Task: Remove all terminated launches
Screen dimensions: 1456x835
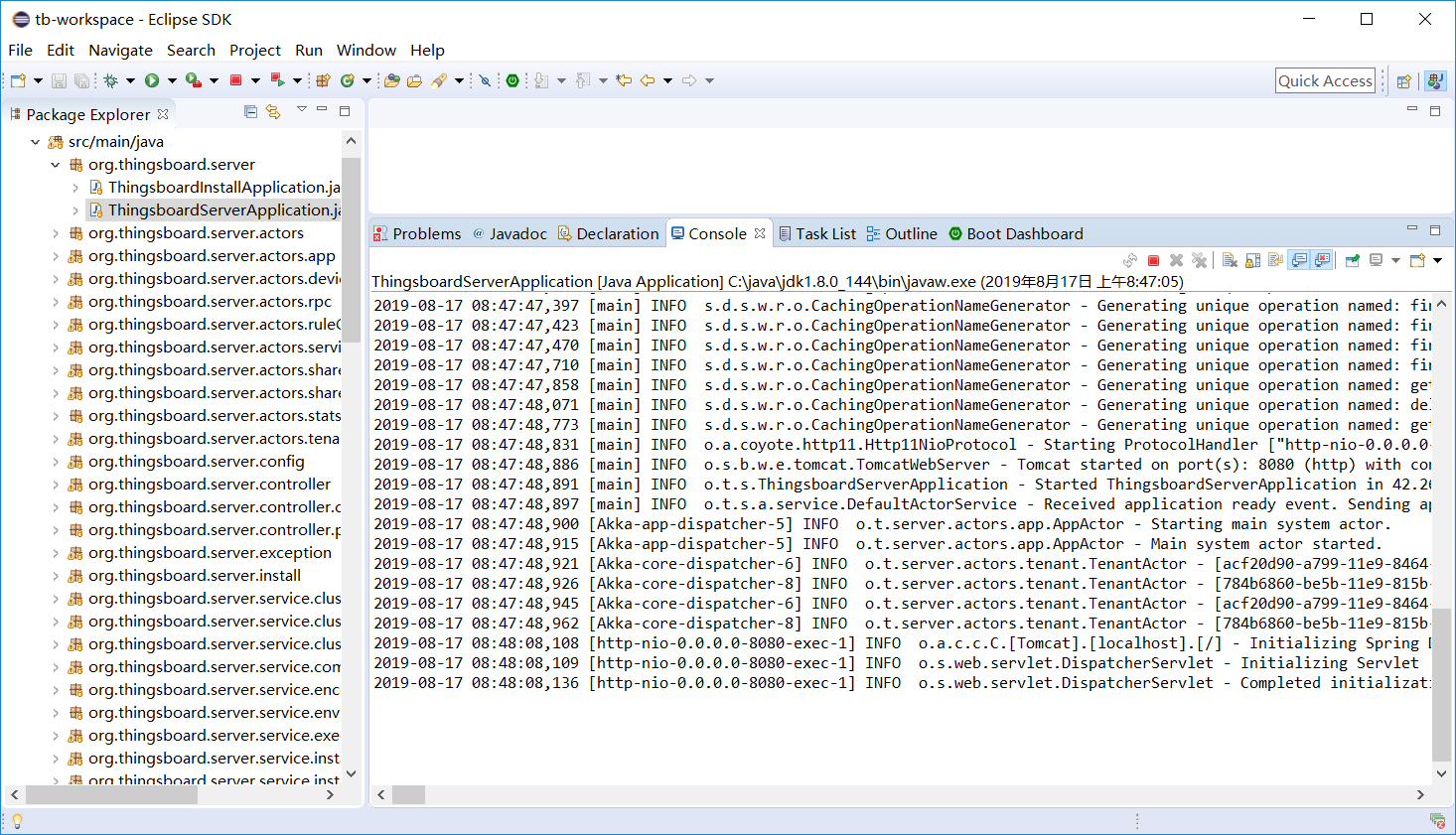Action: pos(1200,260)
